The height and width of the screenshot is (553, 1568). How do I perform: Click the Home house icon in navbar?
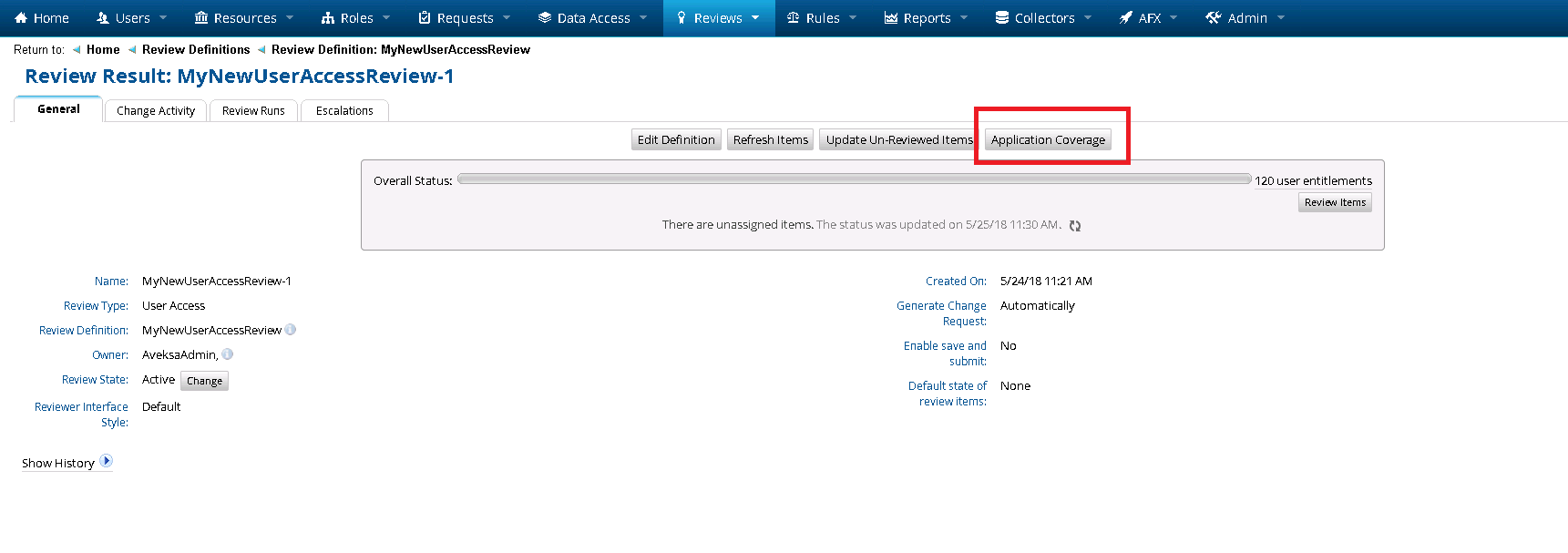point(21,18)
